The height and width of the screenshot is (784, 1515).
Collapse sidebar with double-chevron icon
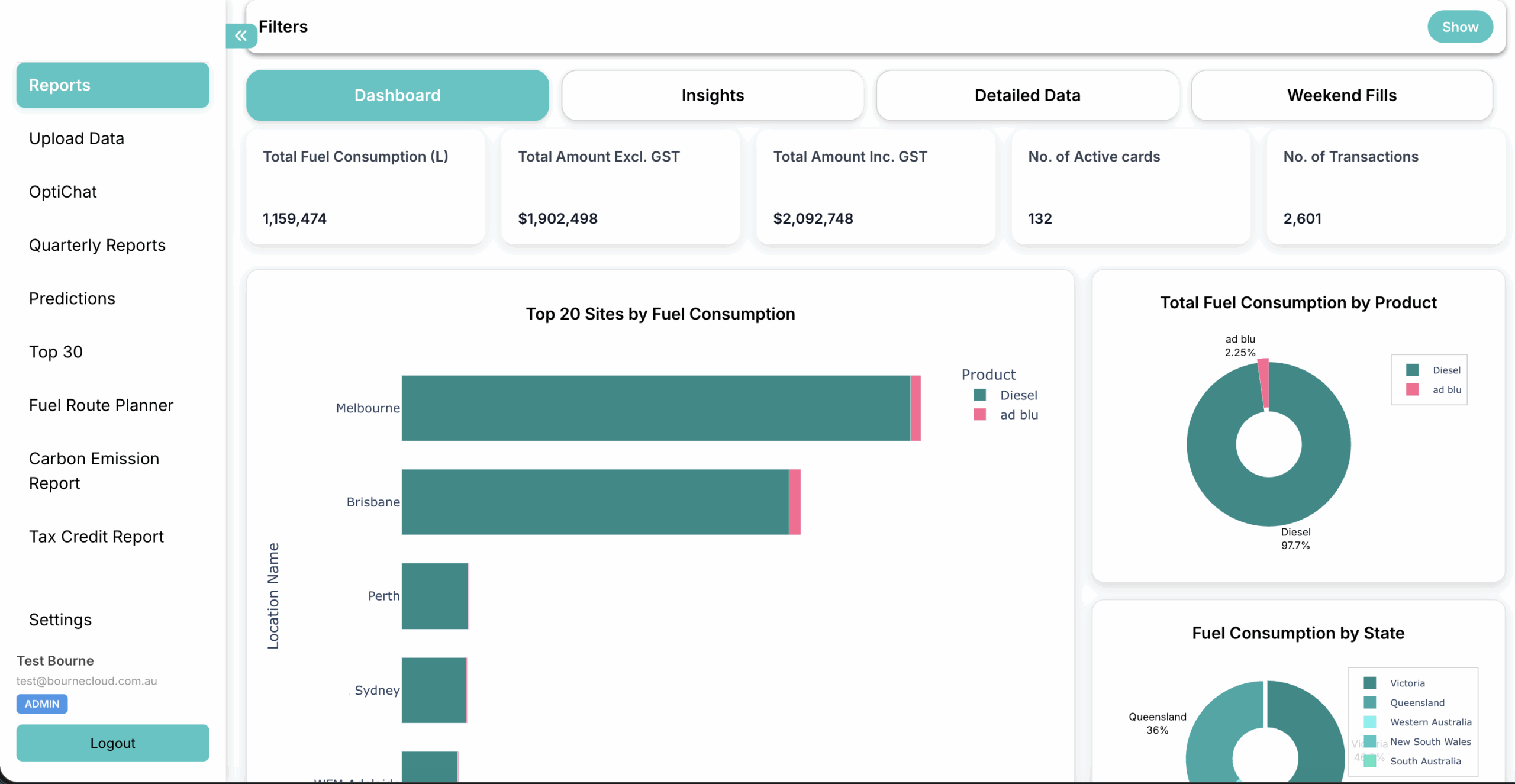[241, 36]
